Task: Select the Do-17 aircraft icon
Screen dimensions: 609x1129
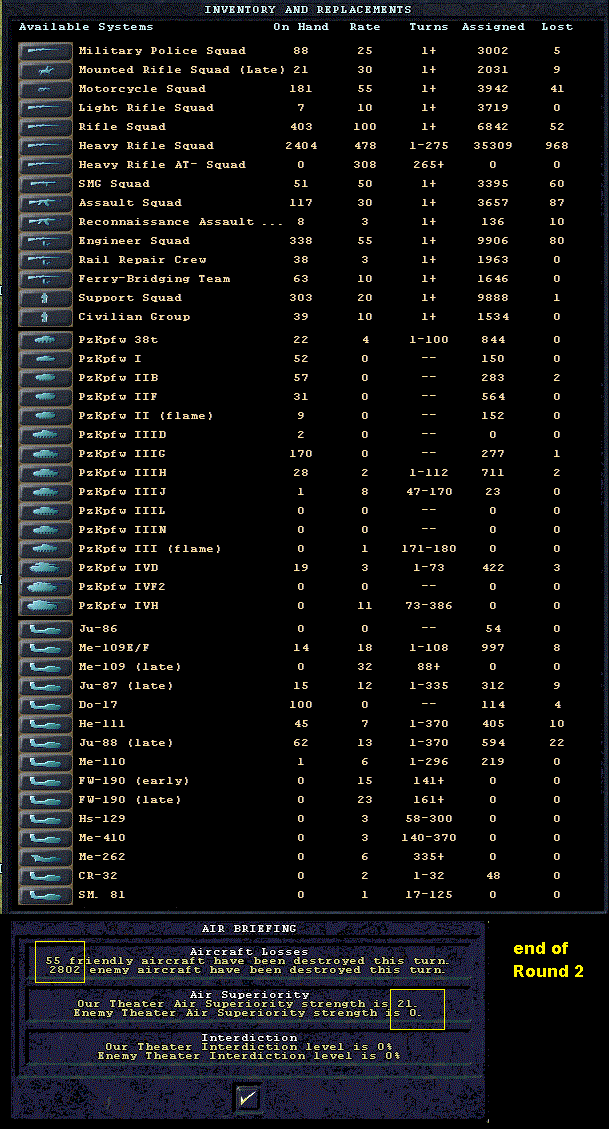Action: tap(45, 705)
